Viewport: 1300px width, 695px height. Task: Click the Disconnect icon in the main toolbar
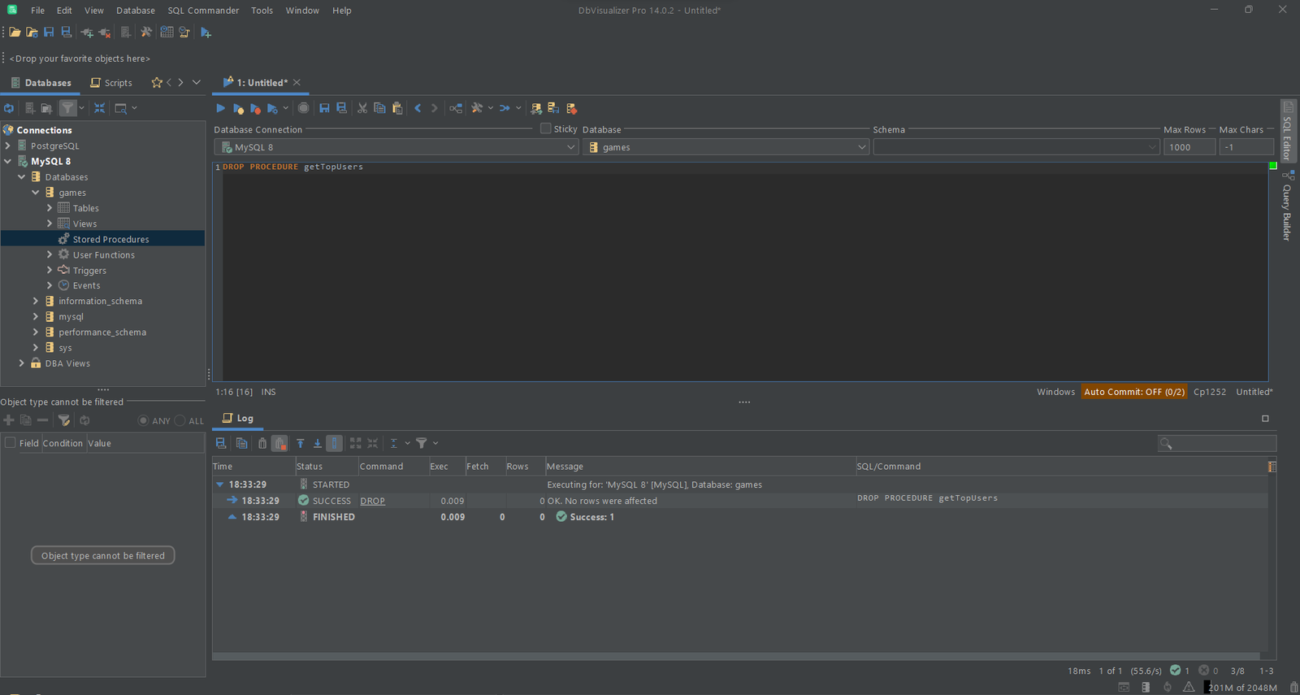pyautogui.click(x=104, y=31)
